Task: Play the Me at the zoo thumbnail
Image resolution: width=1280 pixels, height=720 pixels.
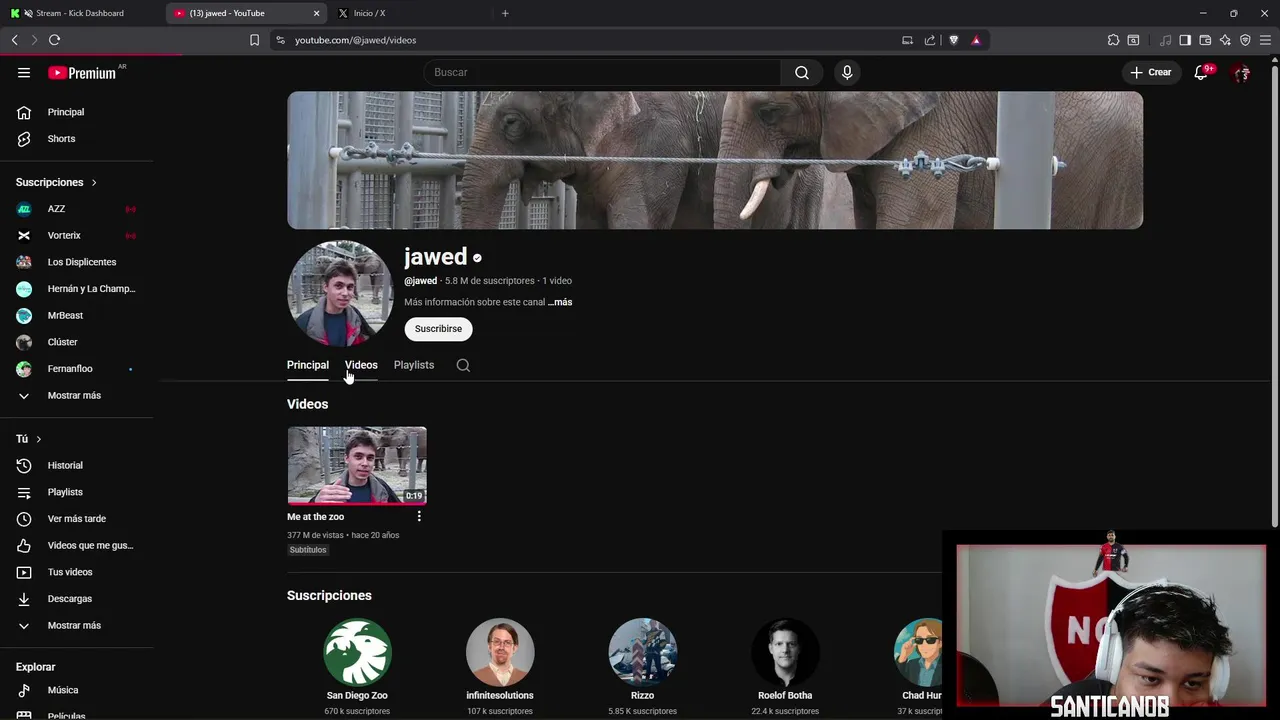Action: pos(357,466)
